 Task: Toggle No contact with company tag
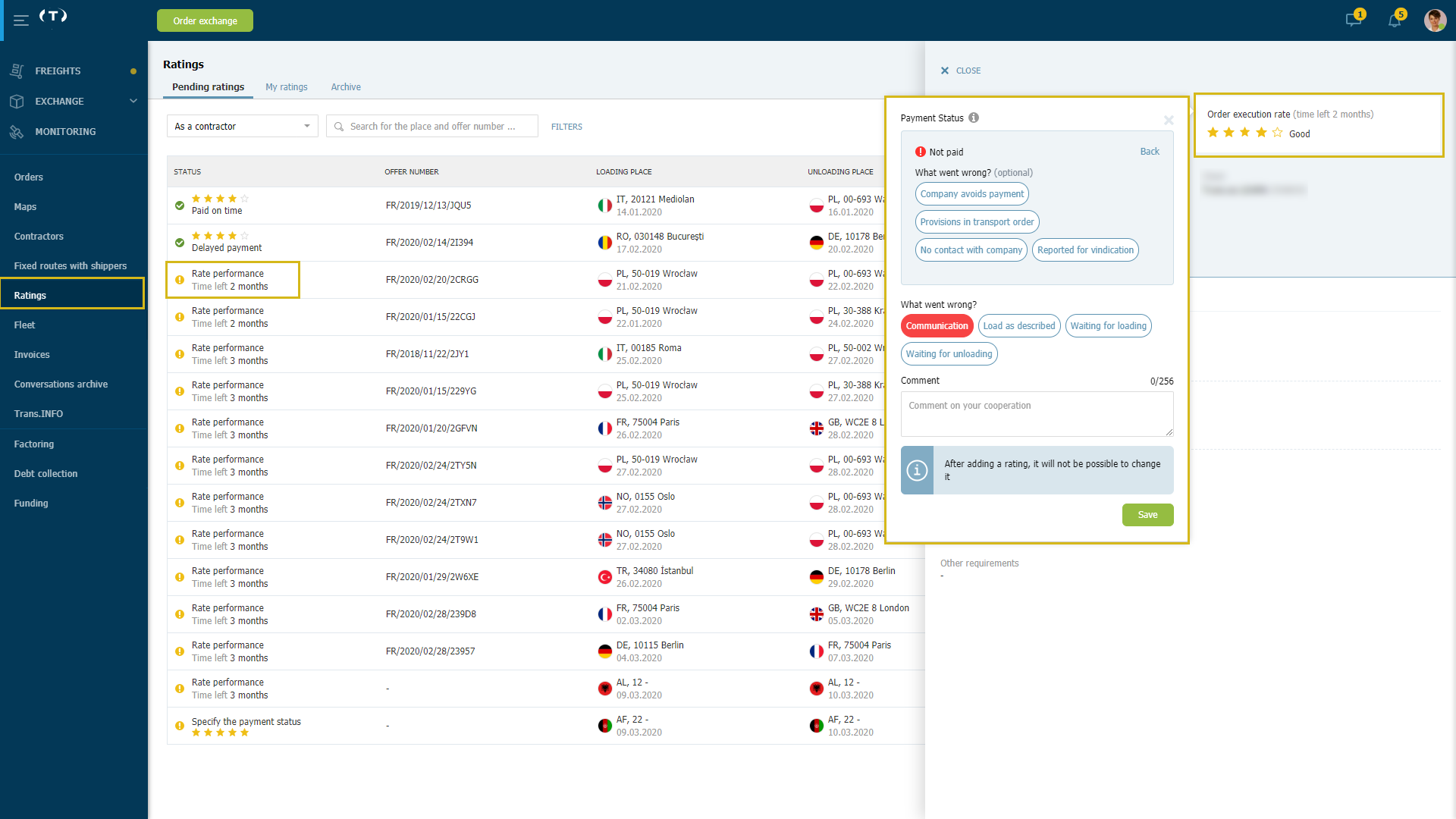(971, 250)
